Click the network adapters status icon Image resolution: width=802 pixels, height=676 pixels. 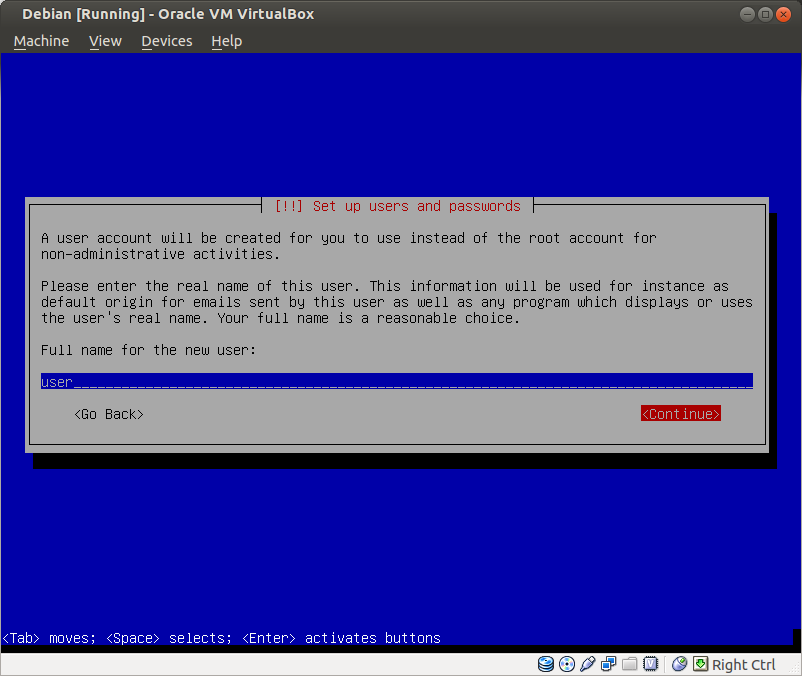[x=609, y=664]
